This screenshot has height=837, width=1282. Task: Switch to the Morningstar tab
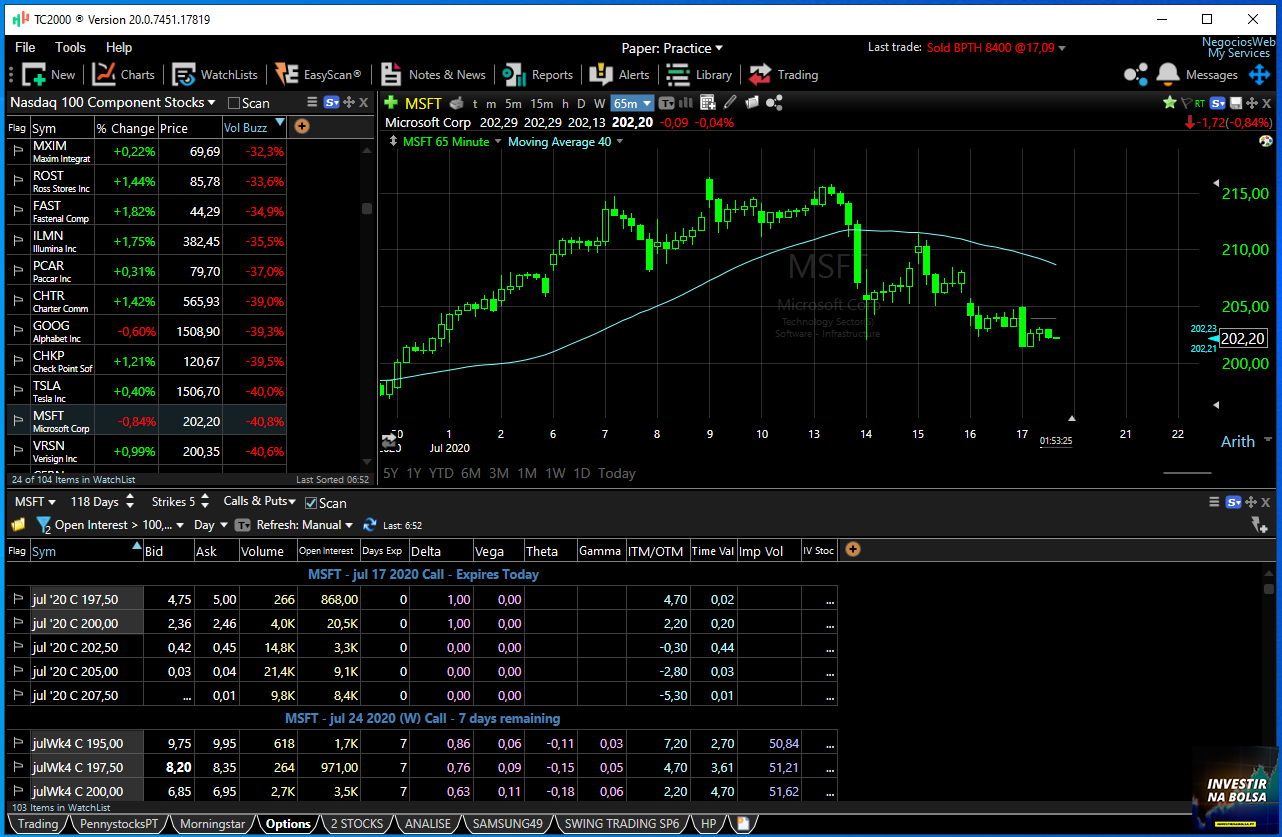212,824
